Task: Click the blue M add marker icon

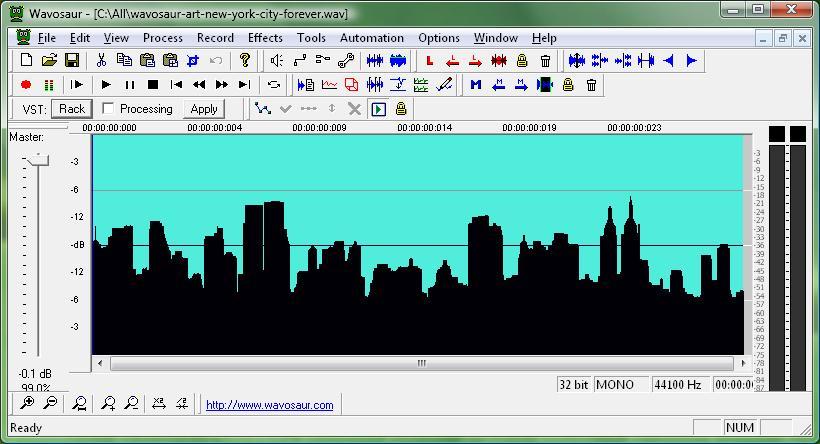Action: pyautogui.click(x=475, y=85)
